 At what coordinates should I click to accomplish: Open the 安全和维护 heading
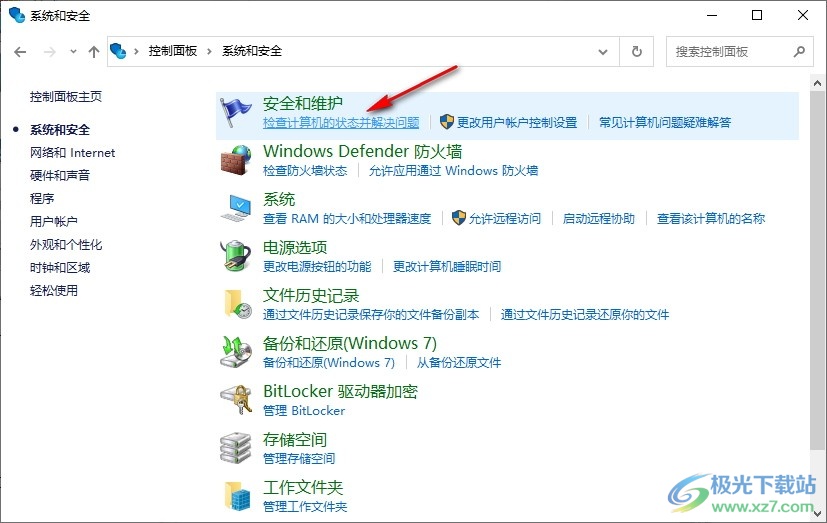[303, 103]
